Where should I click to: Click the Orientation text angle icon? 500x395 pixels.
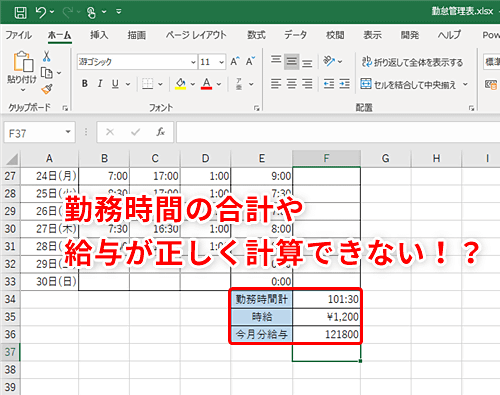click(329, 61)
